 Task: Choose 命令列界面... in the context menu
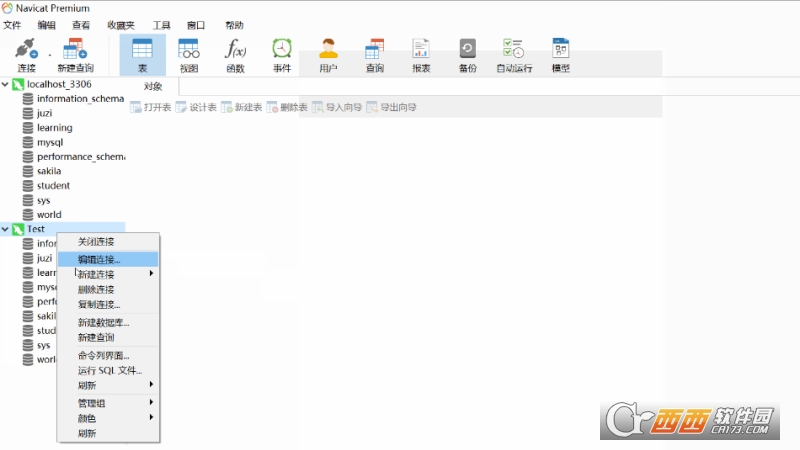(108, 356)
